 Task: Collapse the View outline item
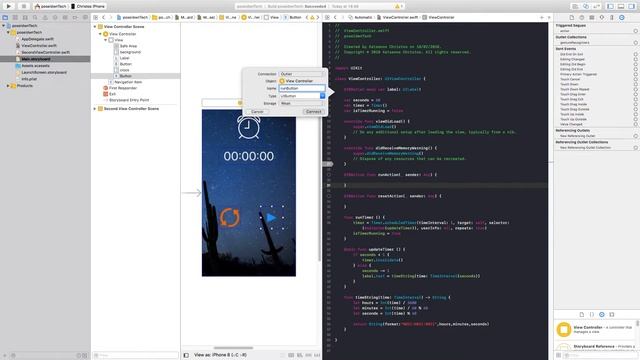[106, 40]
